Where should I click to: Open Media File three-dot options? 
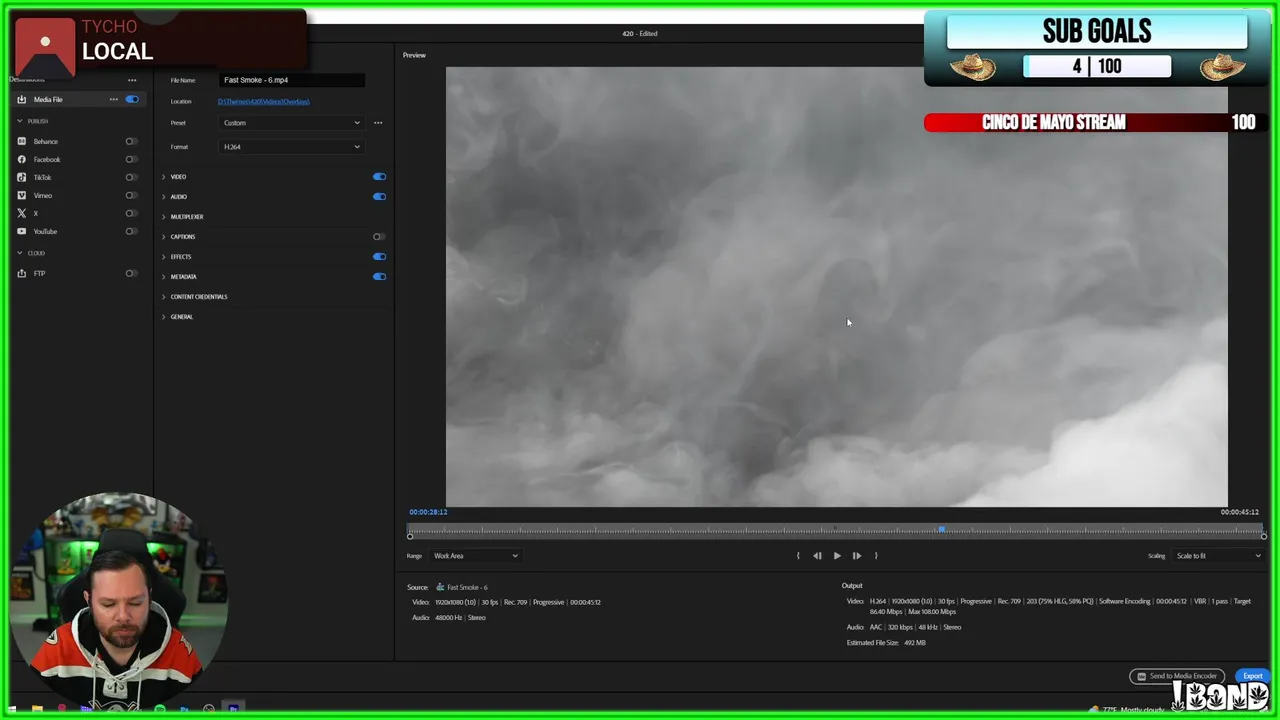click(113, 99)
